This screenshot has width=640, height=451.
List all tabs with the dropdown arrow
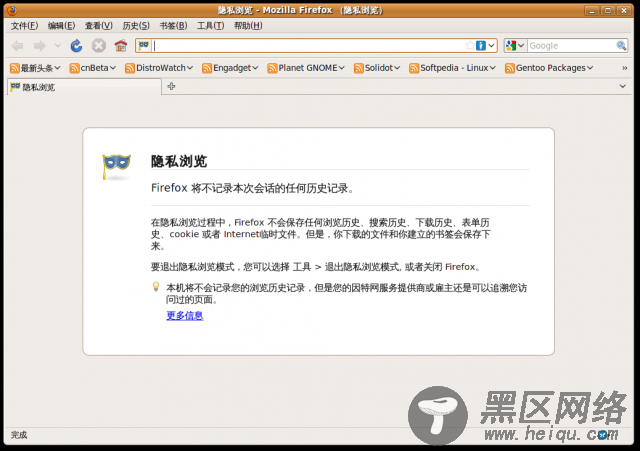coord(622,86)
